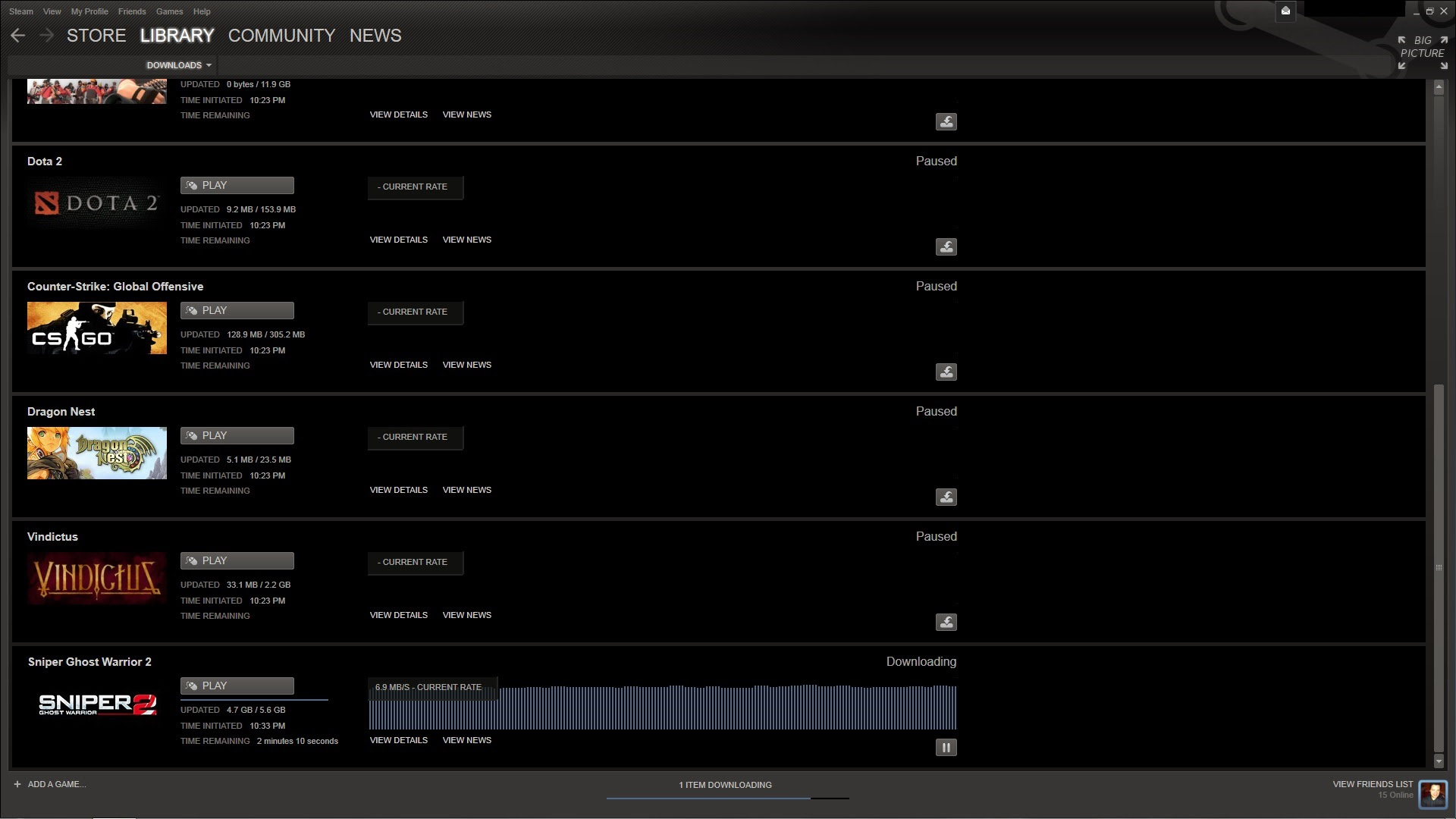Image resolution: width=1456 pixels, height=819 pixels.
Task: Click the vertical scrollbar thumb
Action: [1439, 566]
